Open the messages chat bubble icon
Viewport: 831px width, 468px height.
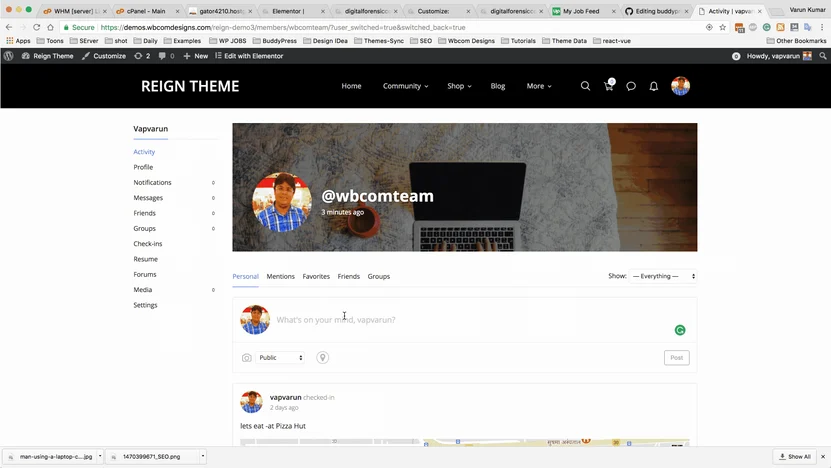631,86
